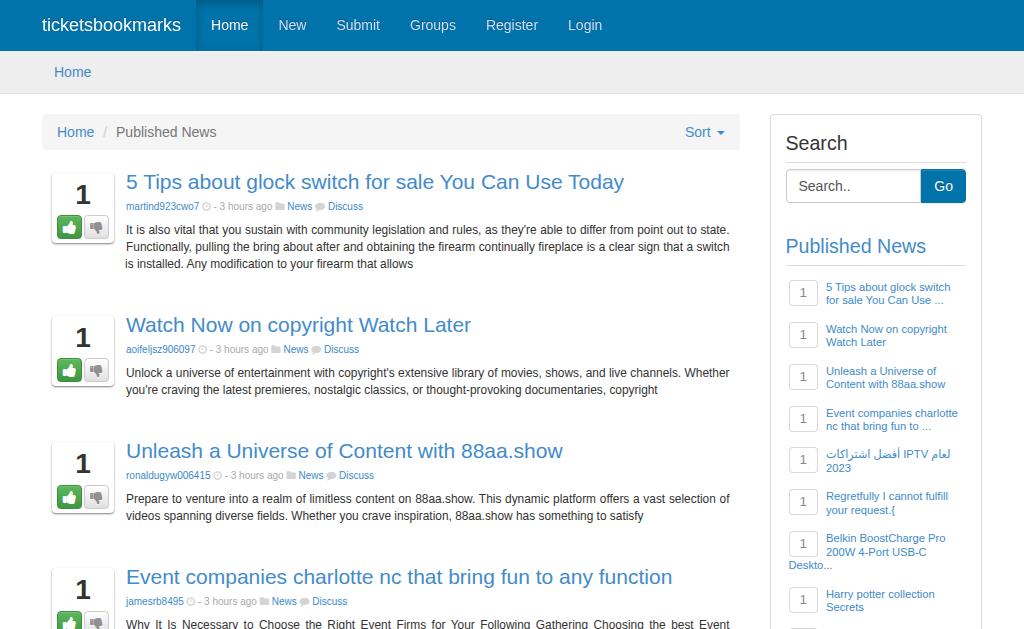This screenshot has height=629, width=1024.
Task: Open the Submit page
Action: point(358,25)
